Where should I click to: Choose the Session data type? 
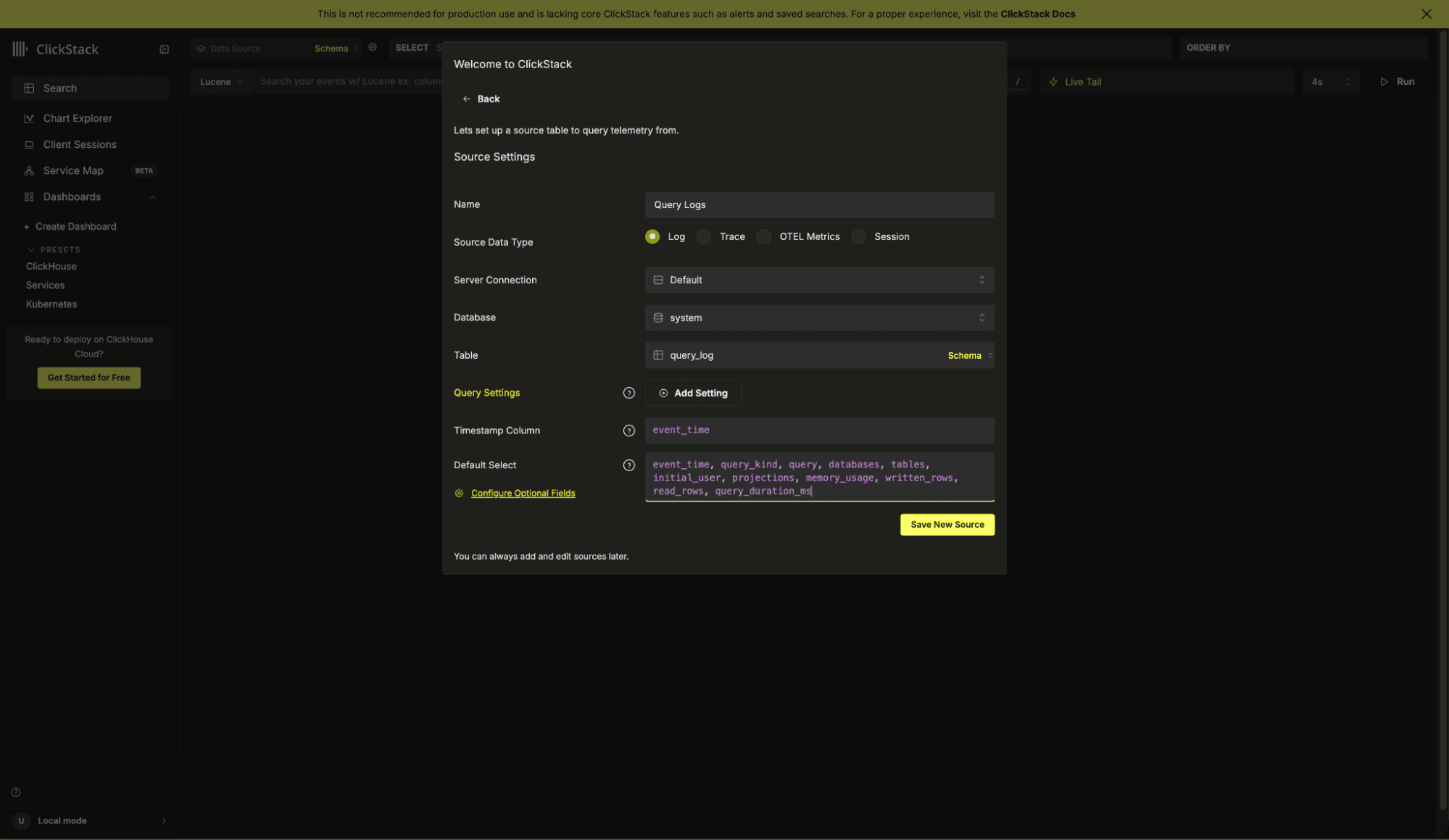pos(859,237)
